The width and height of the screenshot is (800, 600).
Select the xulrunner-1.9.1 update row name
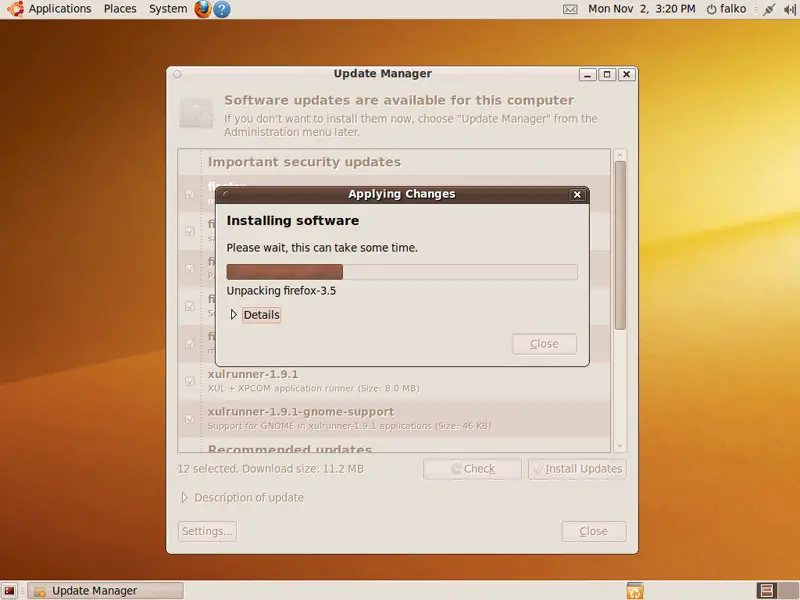[253, 374]
